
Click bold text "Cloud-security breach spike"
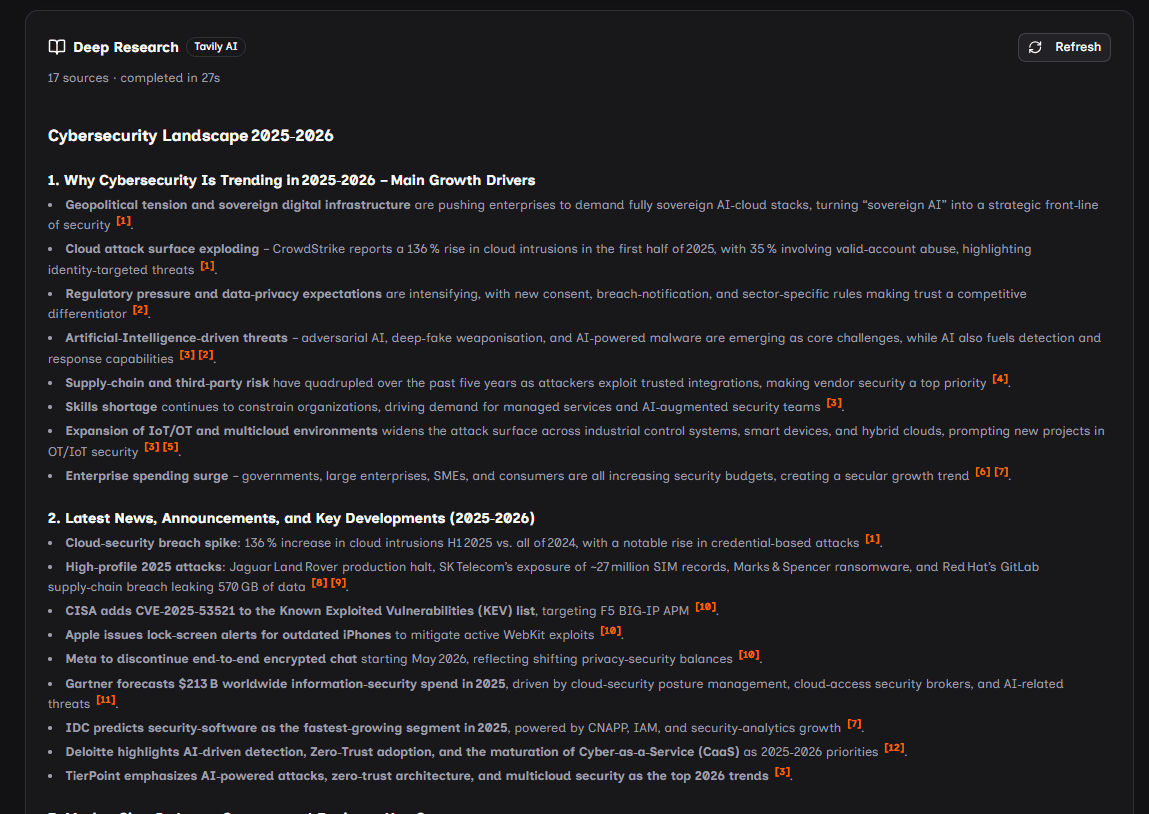pos(152,543)
